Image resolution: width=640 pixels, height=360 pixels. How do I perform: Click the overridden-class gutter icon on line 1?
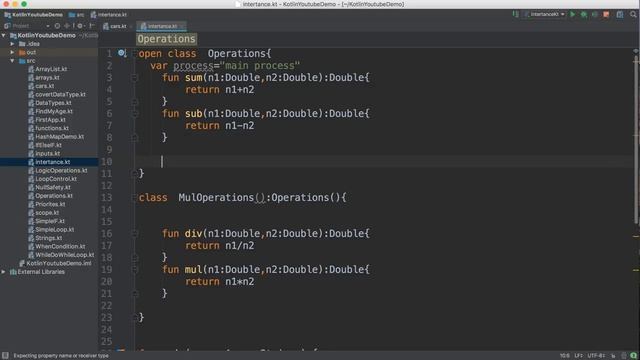122,53
